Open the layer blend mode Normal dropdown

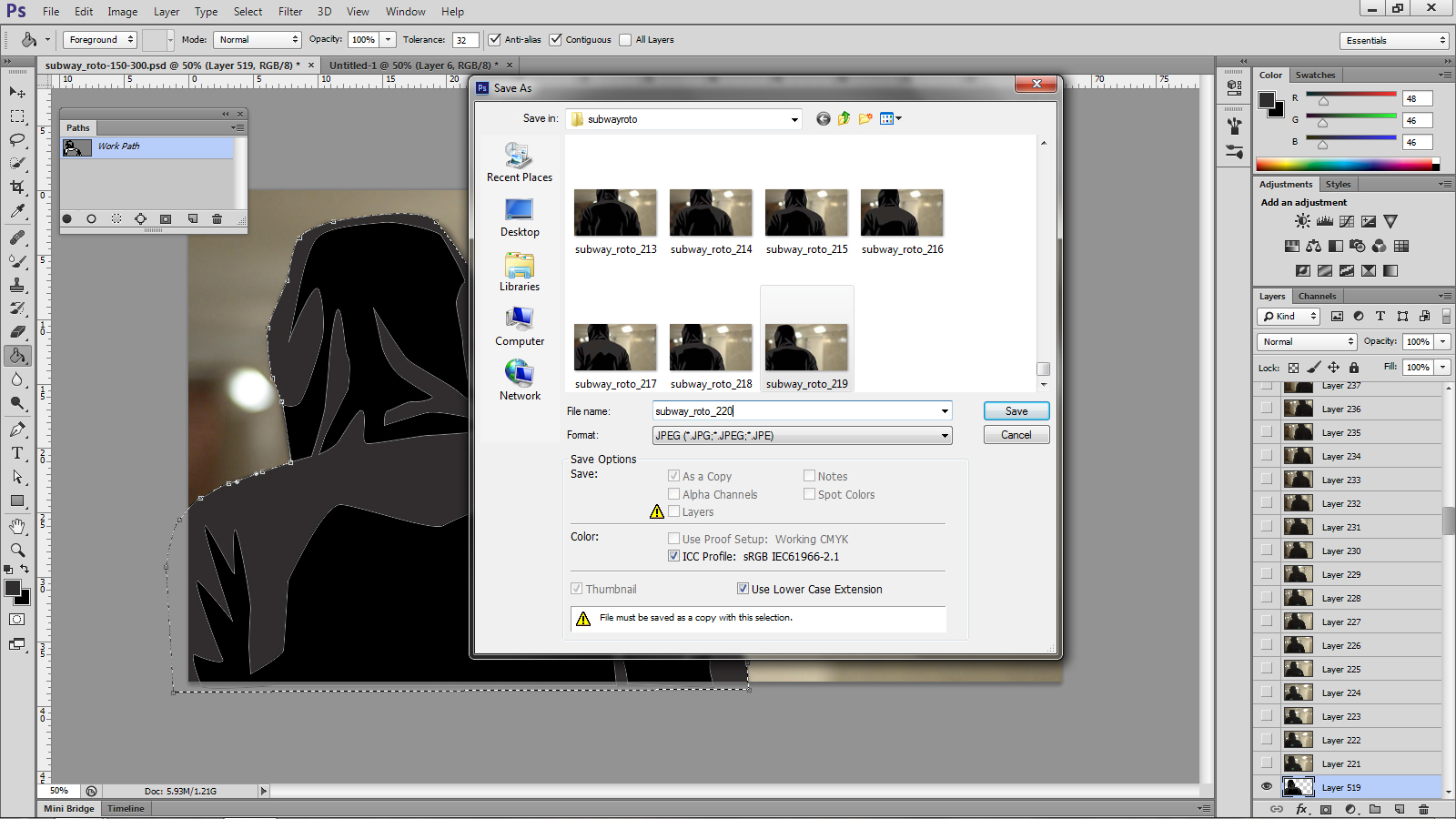pos(1308,342)
